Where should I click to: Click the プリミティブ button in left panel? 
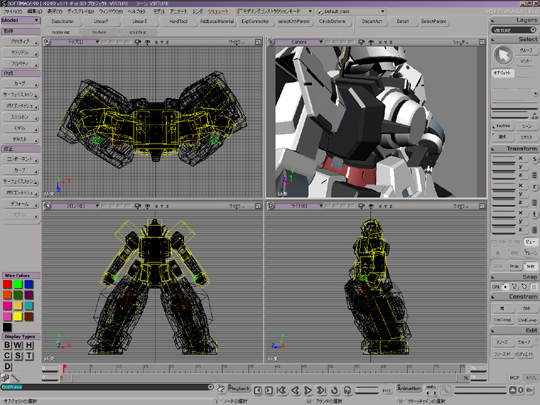click(x=20, y=41)
